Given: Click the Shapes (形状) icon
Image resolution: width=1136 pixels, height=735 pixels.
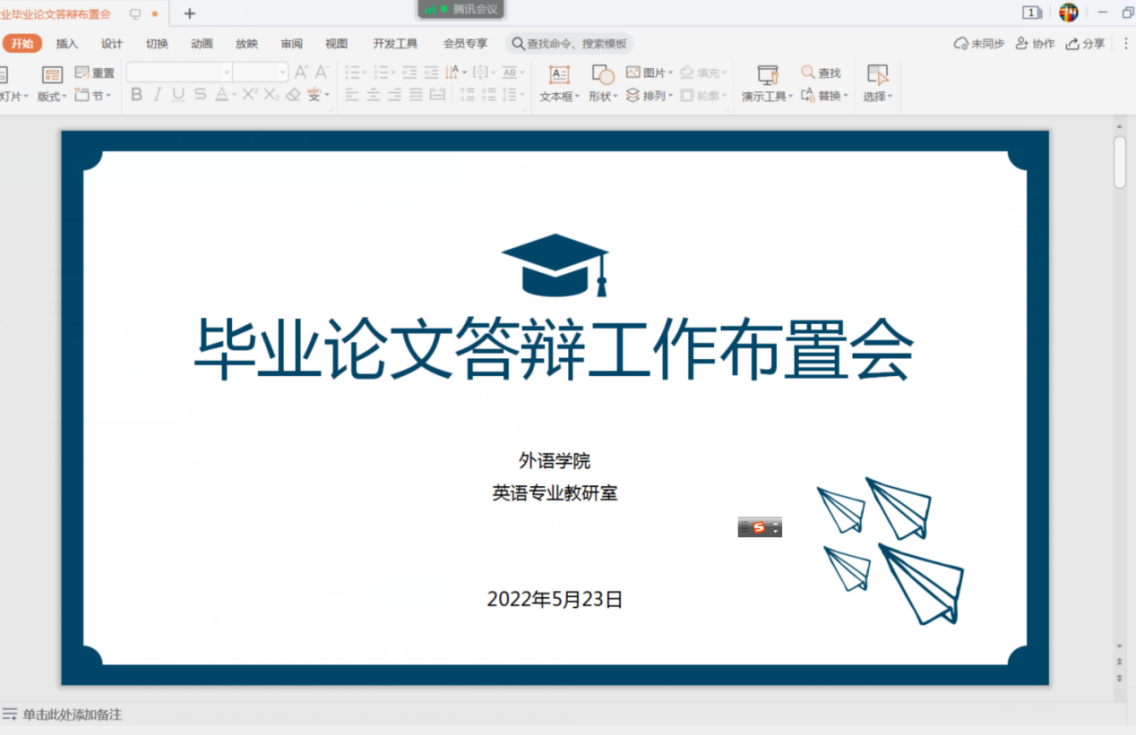Looking at the screenshot, I should 602,75.
